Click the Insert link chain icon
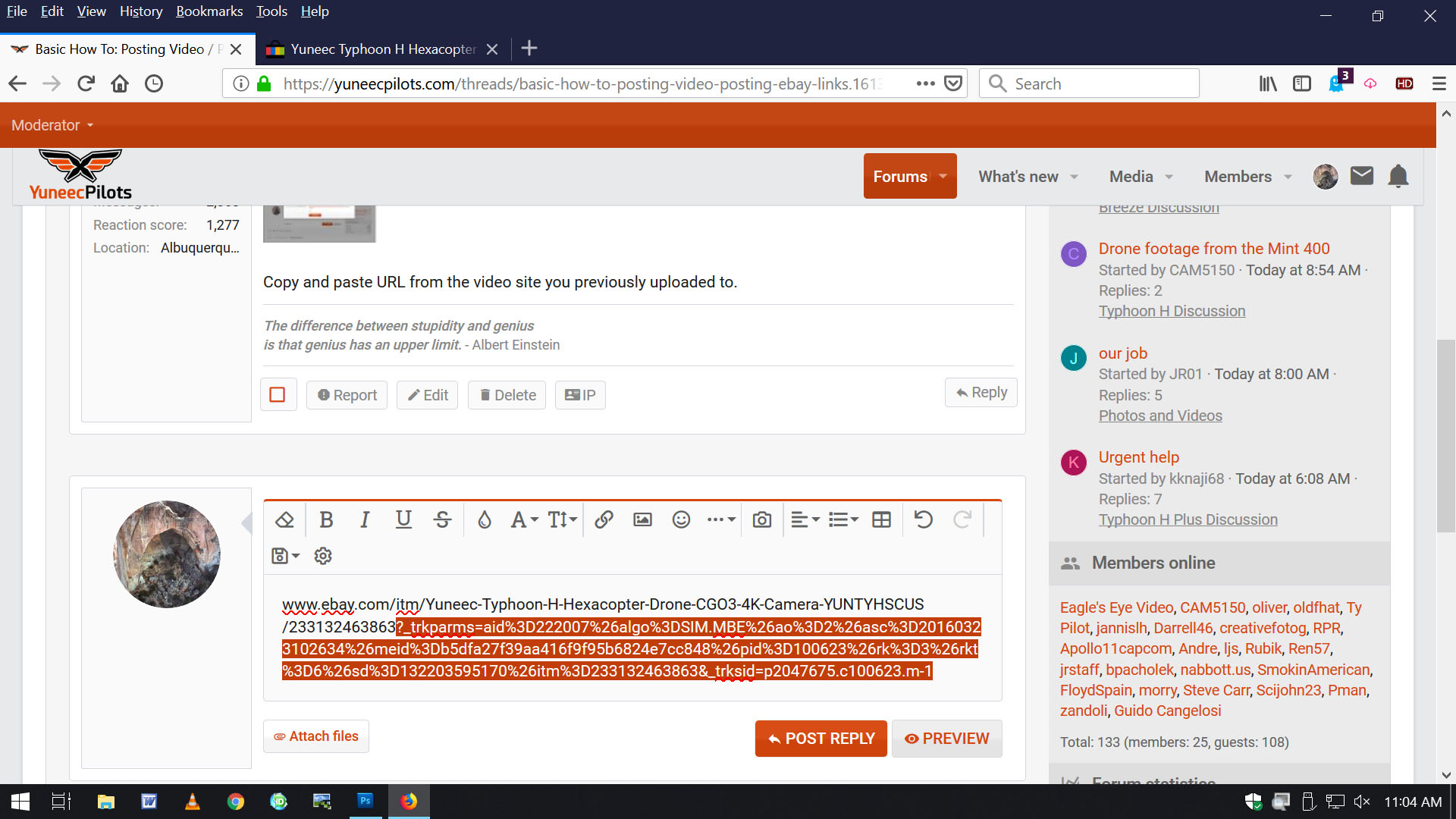 pyautogui.click(x=604, y=519)
